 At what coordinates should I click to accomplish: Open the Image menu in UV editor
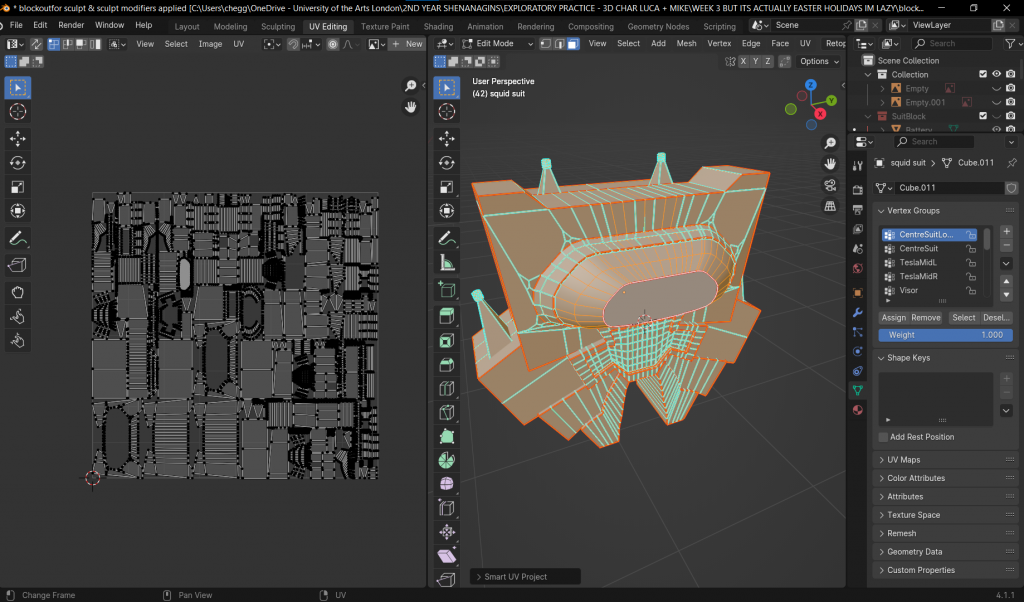click(210, 44)
